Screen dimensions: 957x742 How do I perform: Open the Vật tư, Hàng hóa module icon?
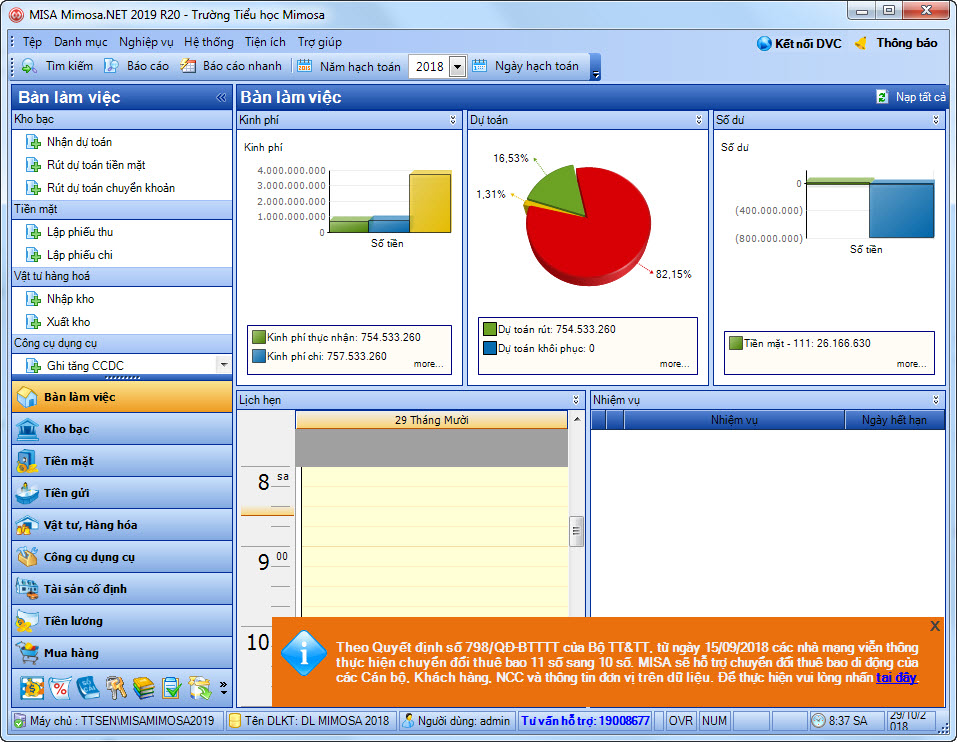click(27, 525)
